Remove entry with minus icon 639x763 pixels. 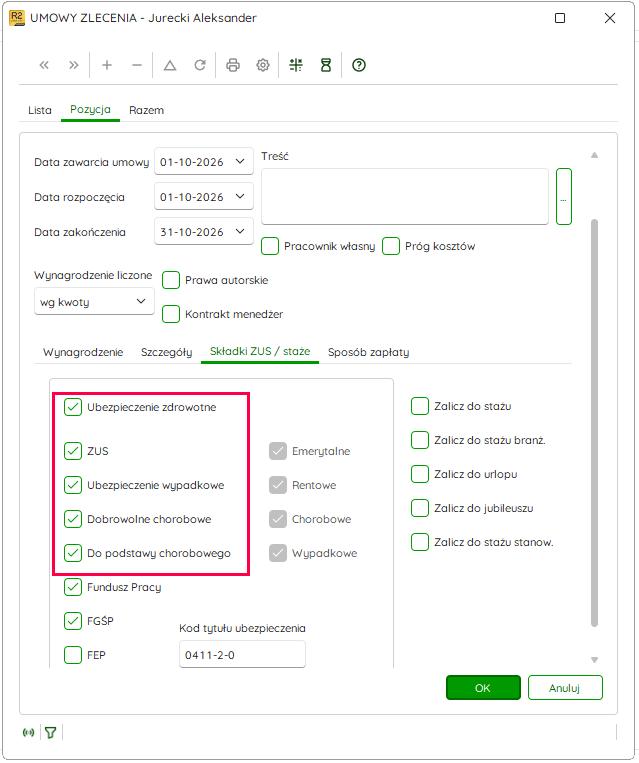[x=137, y=65]
